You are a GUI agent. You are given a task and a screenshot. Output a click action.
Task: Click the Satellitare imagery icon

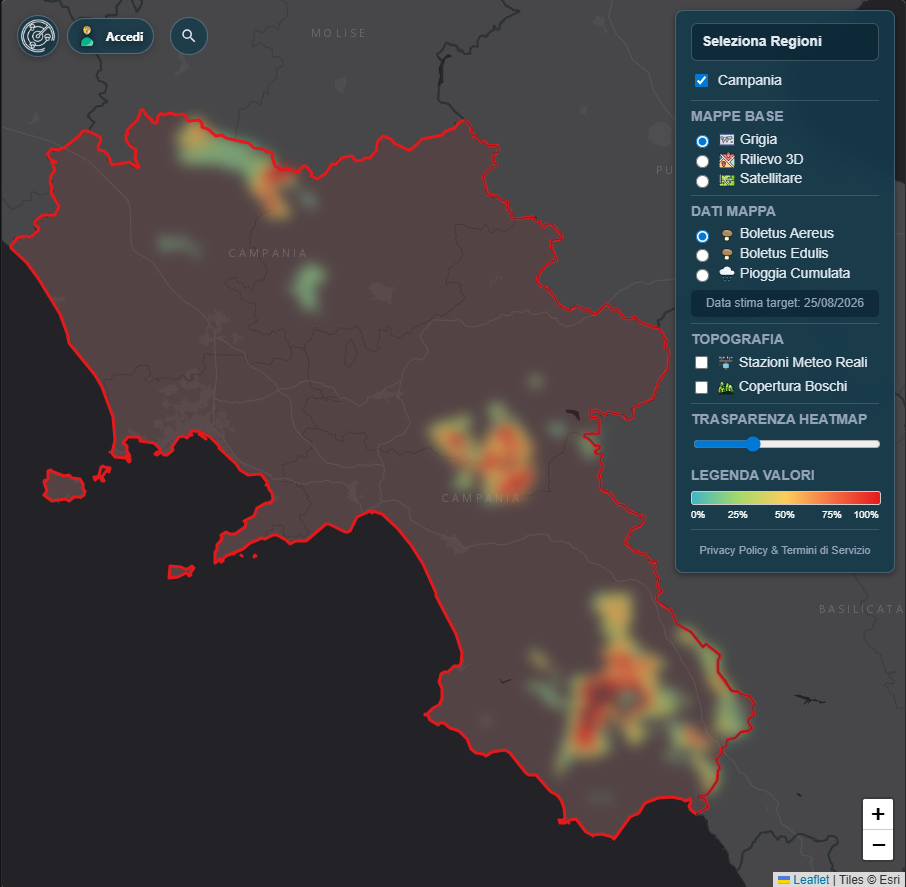(726, 180)
